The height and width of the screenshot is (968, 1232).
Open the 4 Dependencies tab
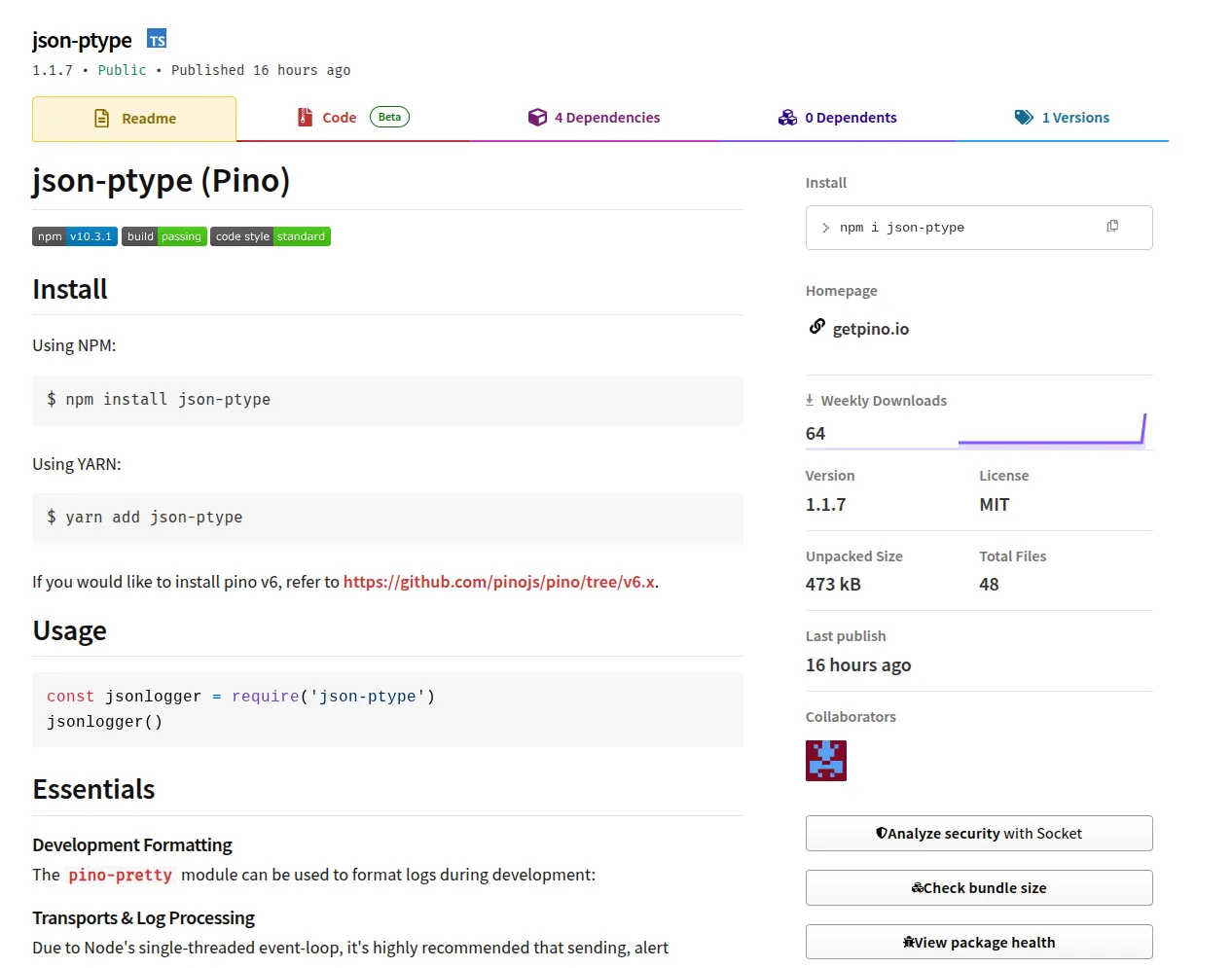click(606, 117)
